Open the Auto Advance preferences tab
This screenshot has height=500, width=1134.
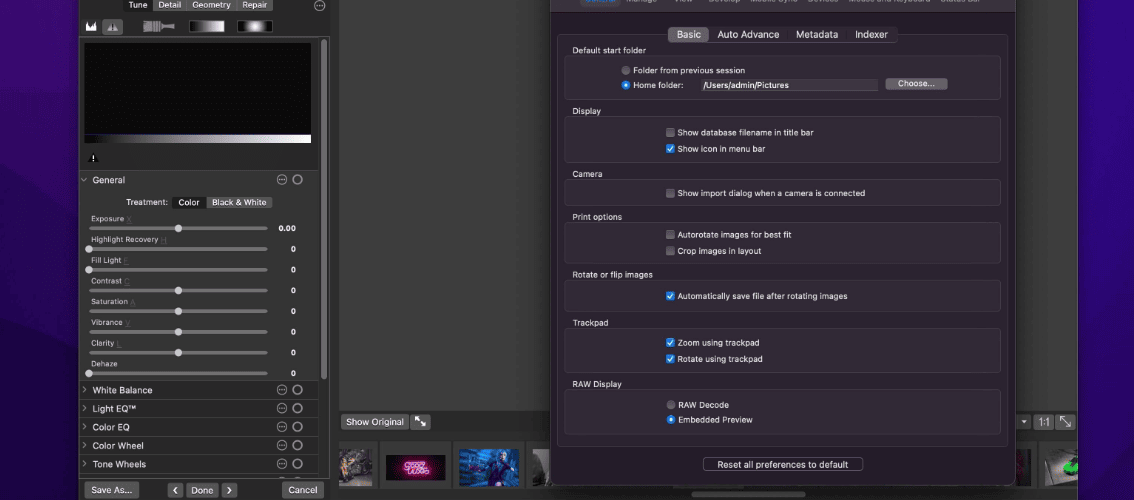coord(748,34)
